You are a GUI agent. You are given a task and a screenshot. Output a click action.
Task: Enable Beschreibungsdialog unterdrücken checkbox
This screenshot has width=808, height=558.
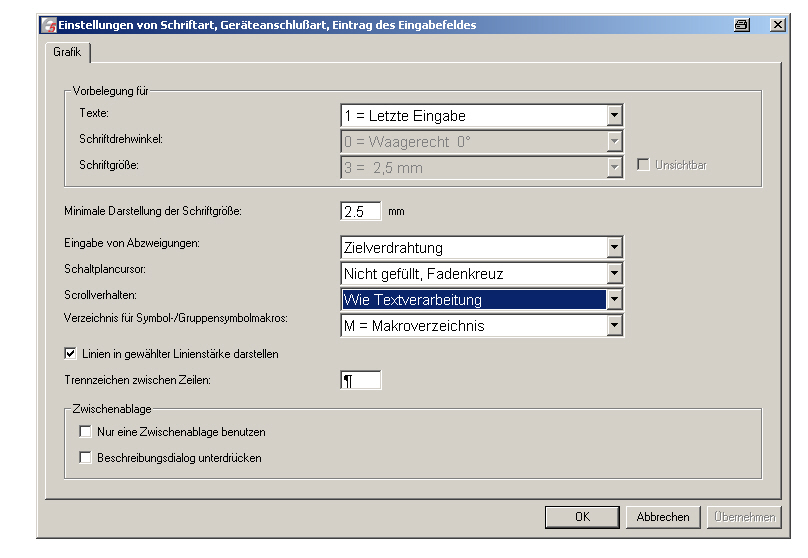tap(86, 458)
